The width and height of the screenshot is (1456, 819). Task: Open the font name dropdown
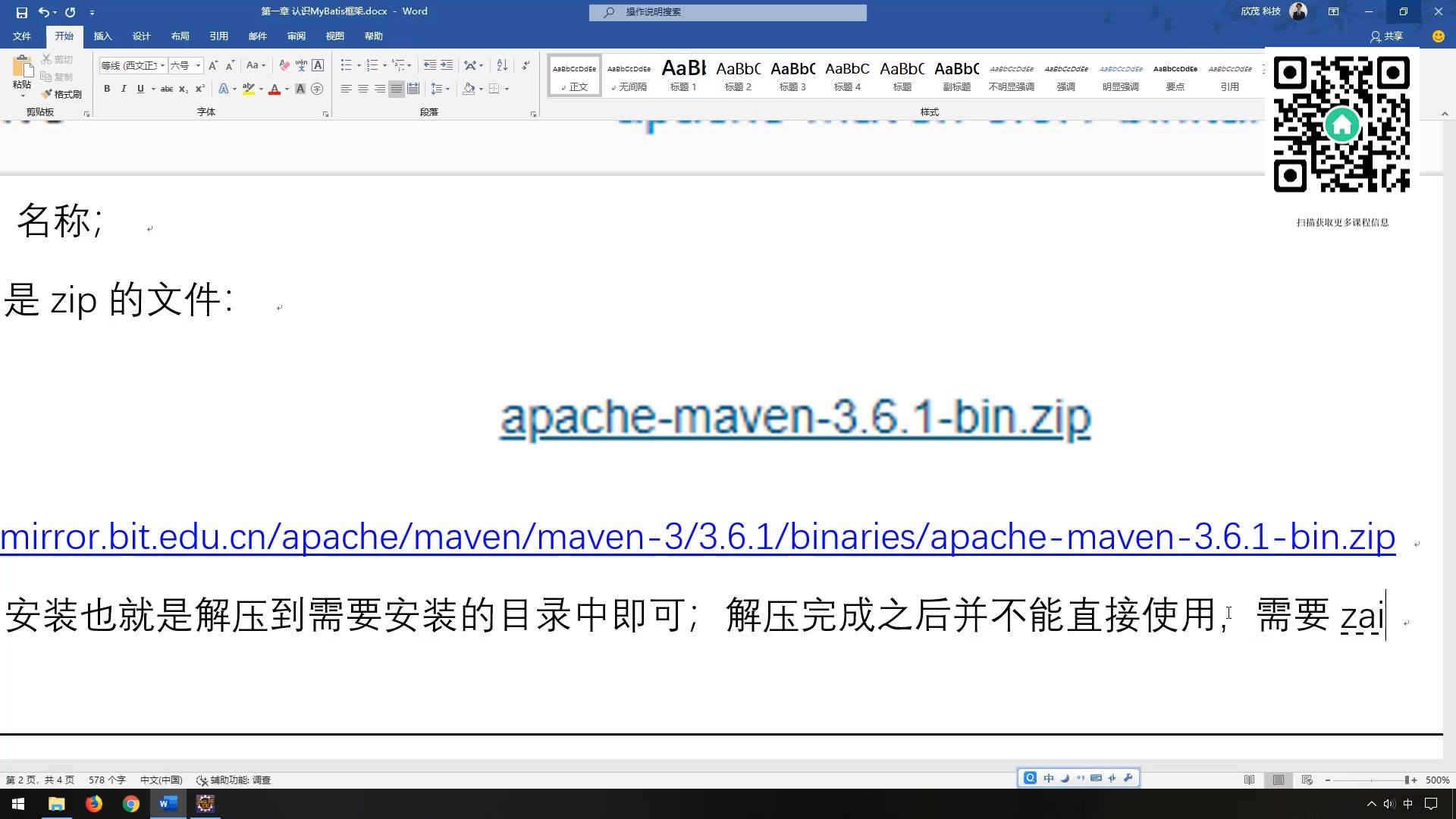[x=162, y=65]
